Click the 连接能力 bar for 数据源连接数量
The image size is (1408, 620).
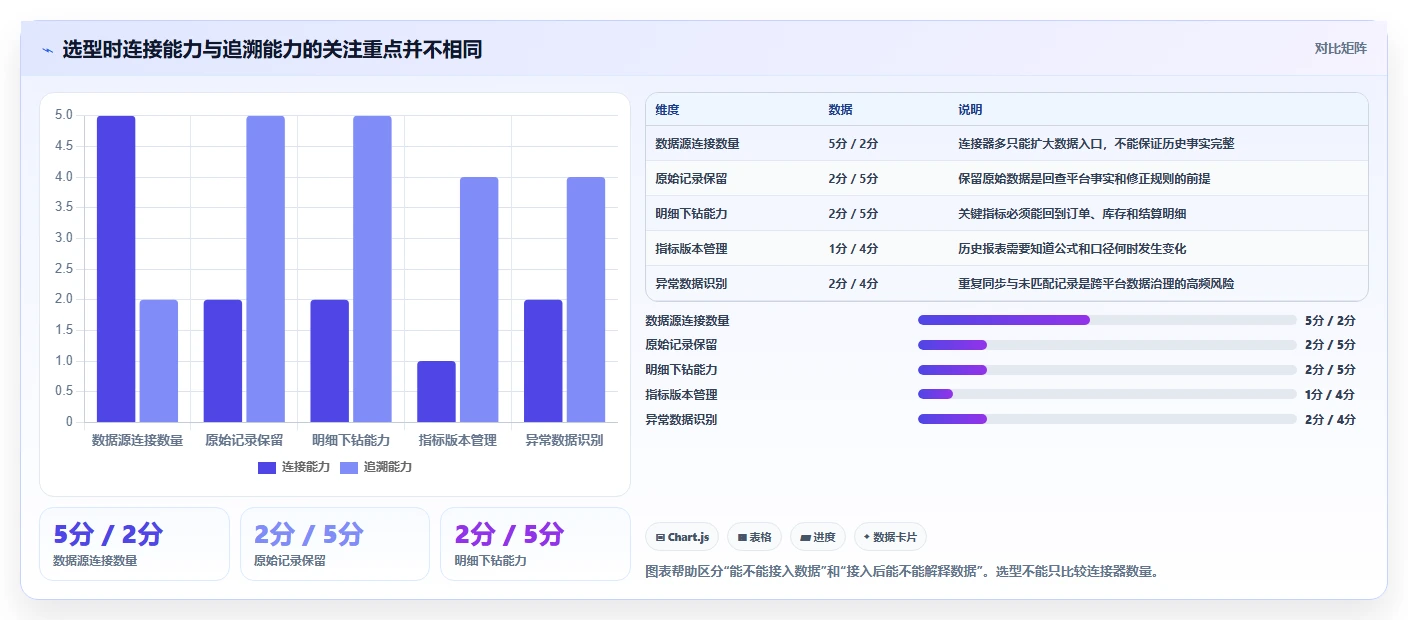[116, 269]
